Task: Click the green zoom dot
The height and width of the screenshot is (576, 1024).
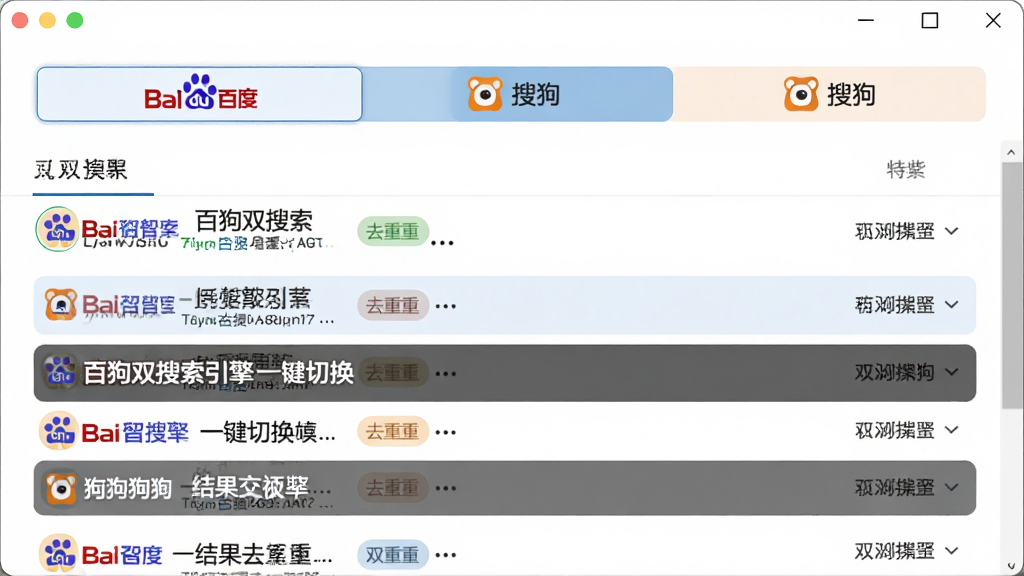Action: tap(75, 20)
